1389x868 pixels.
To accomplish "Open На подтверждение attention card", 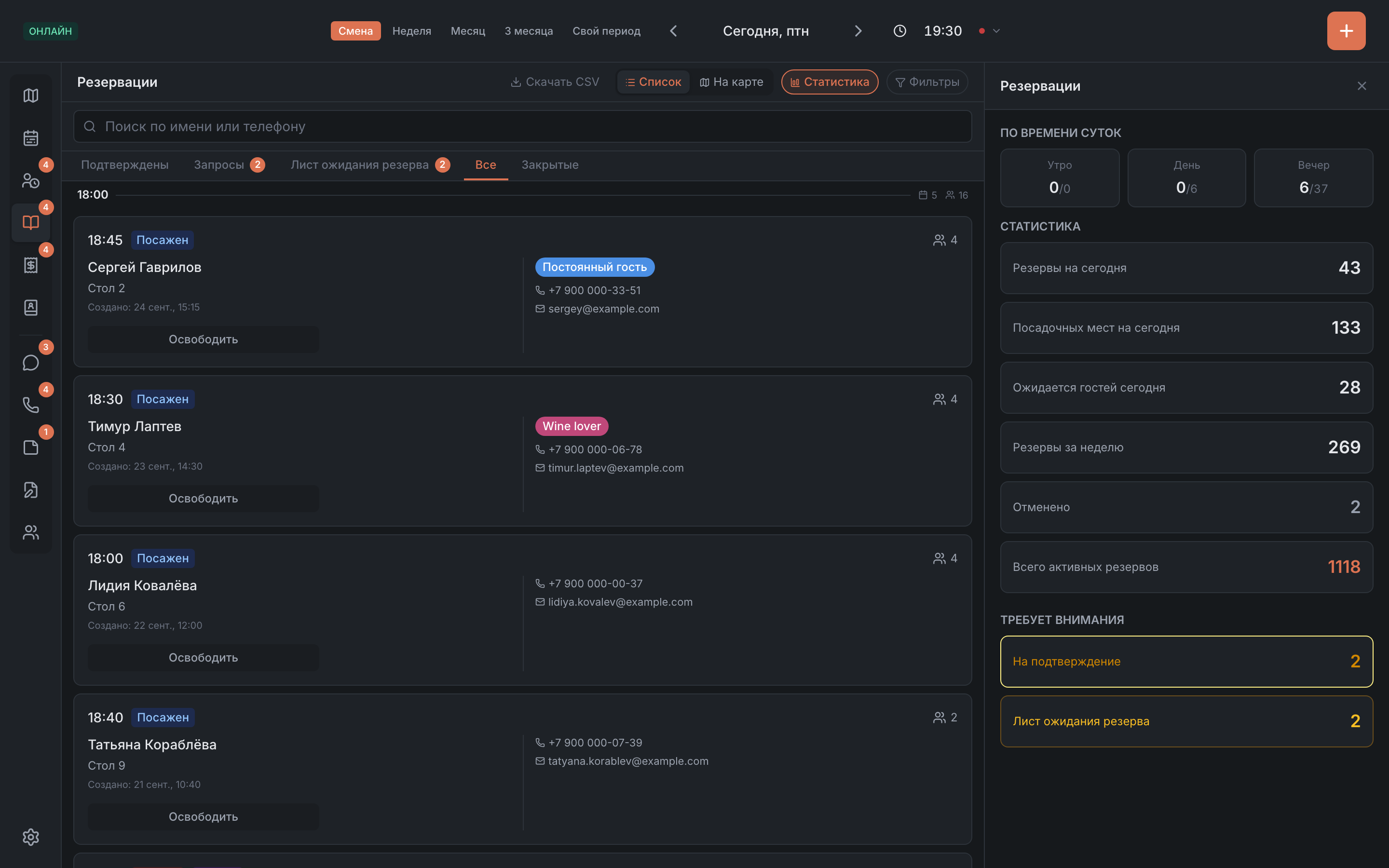I will click(x=1186, y=661).
